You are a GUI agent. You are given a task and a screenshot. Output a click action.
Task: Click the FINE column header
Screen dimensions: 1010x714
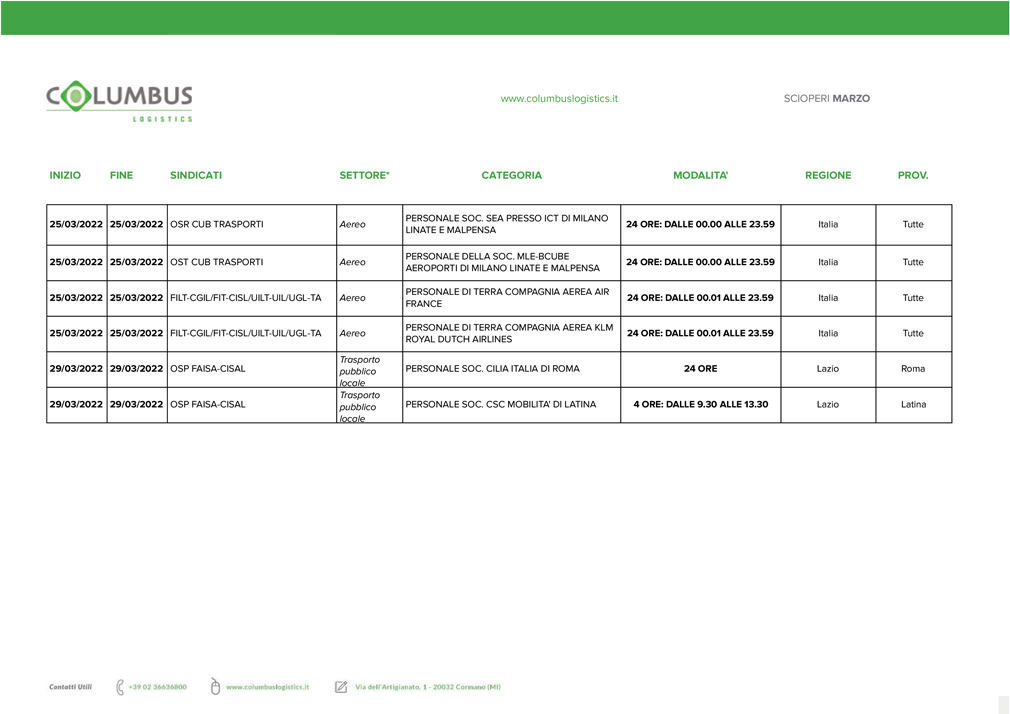121,175
